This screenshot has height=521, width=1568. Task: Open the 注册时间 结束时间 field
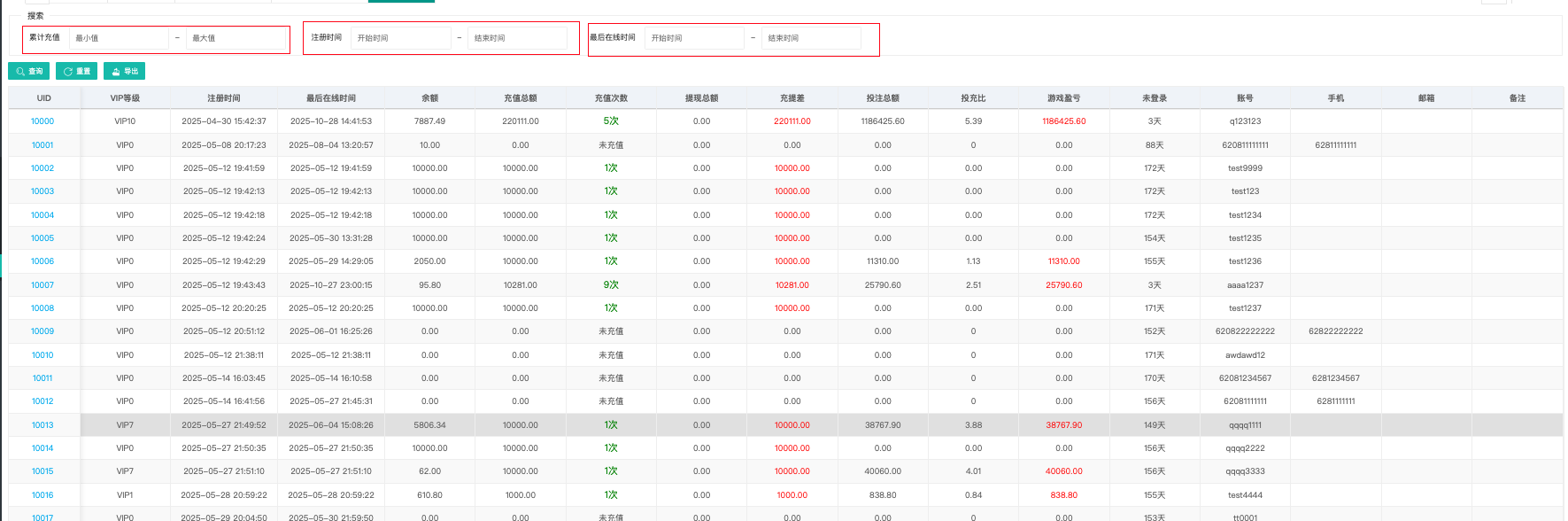[518, 38]
